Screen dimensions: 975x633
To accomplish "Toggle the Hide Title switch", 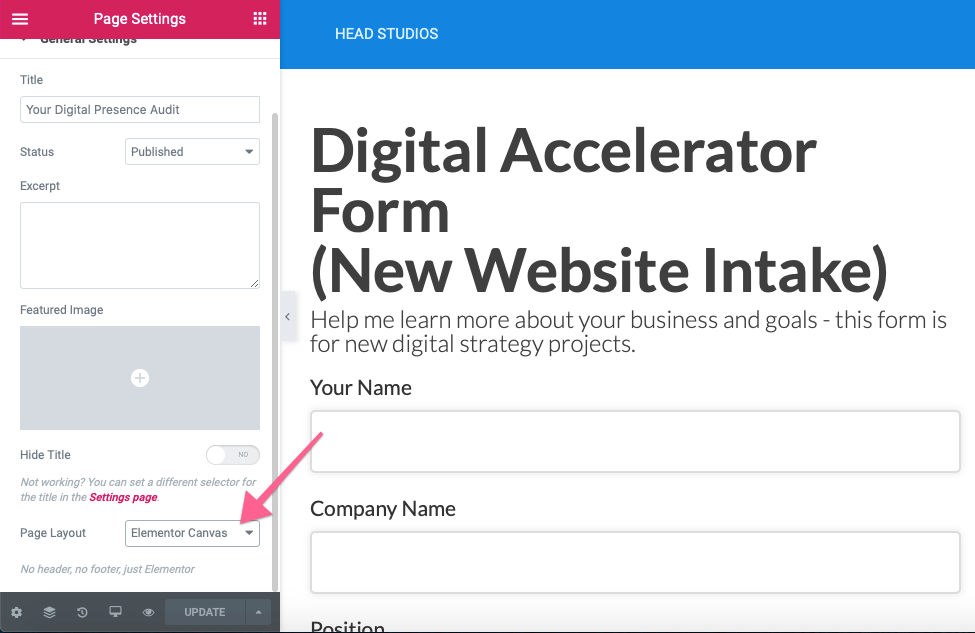I will [x=232, y=455].
